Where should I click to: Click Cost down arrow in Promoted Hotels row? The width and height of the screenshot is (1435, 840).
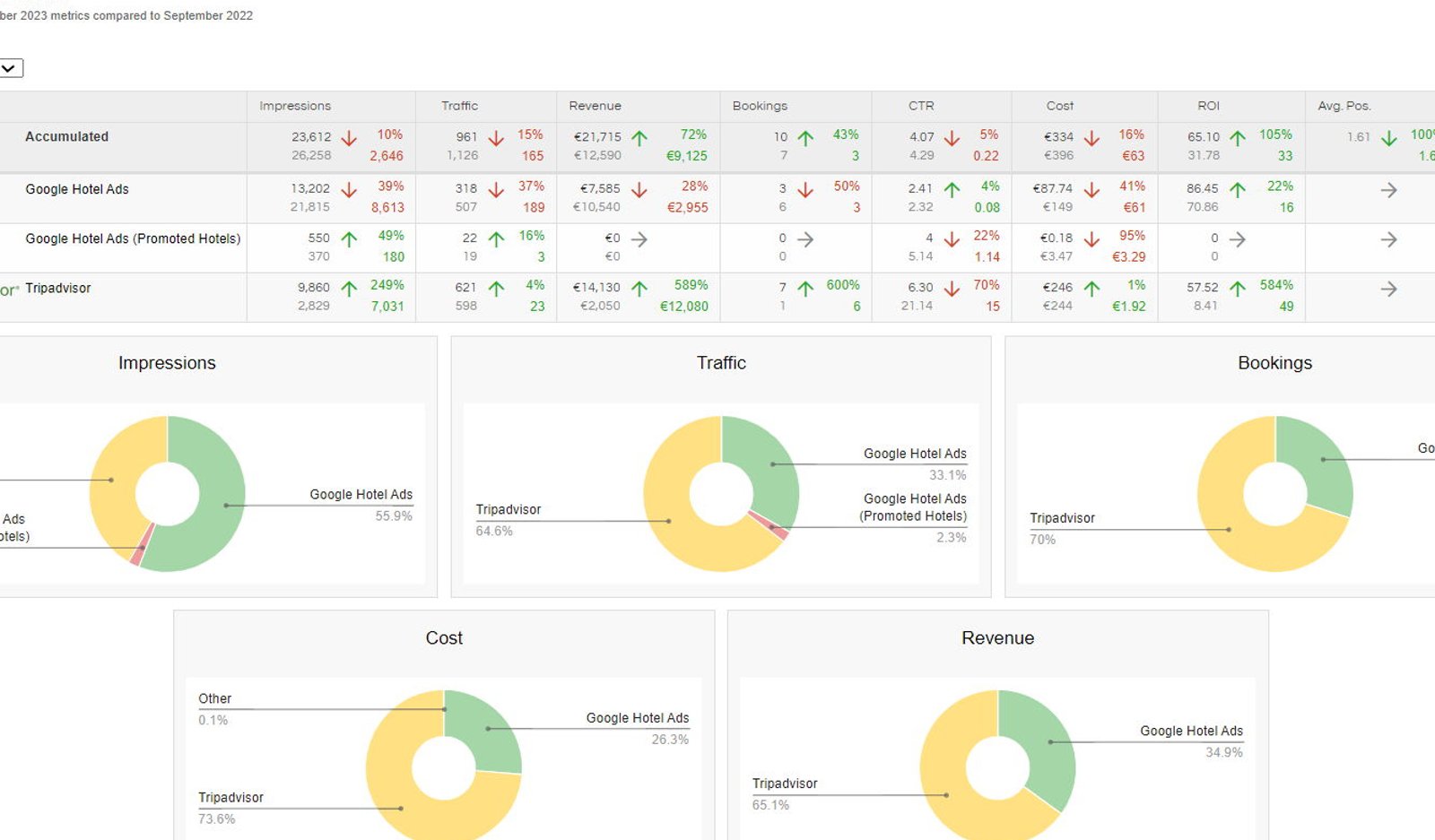click(x=1091, y=239)
